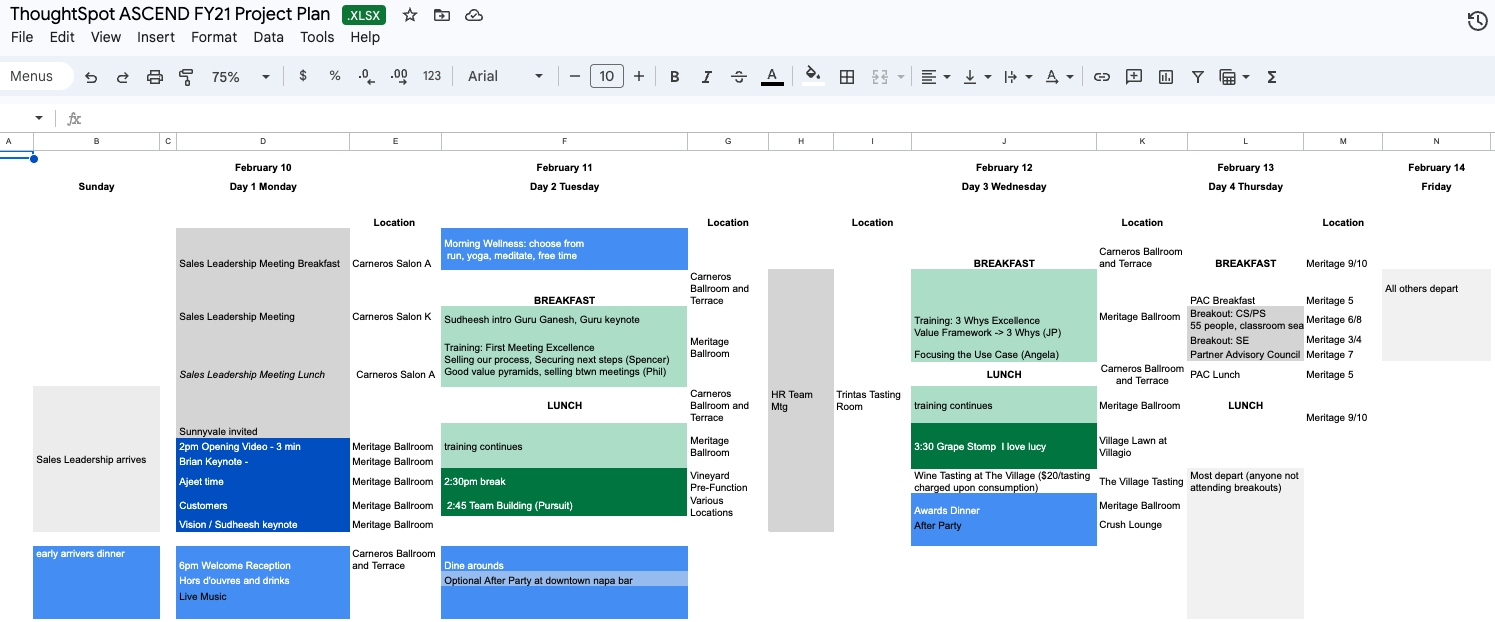Print the spreadsheet with printer icon
Screen dimensions: 1495x622
(155, 77)
